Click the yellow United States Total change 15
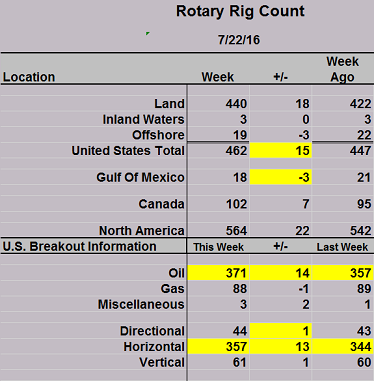374x381 pixels. pyautogui.click(x=281, y=150)
